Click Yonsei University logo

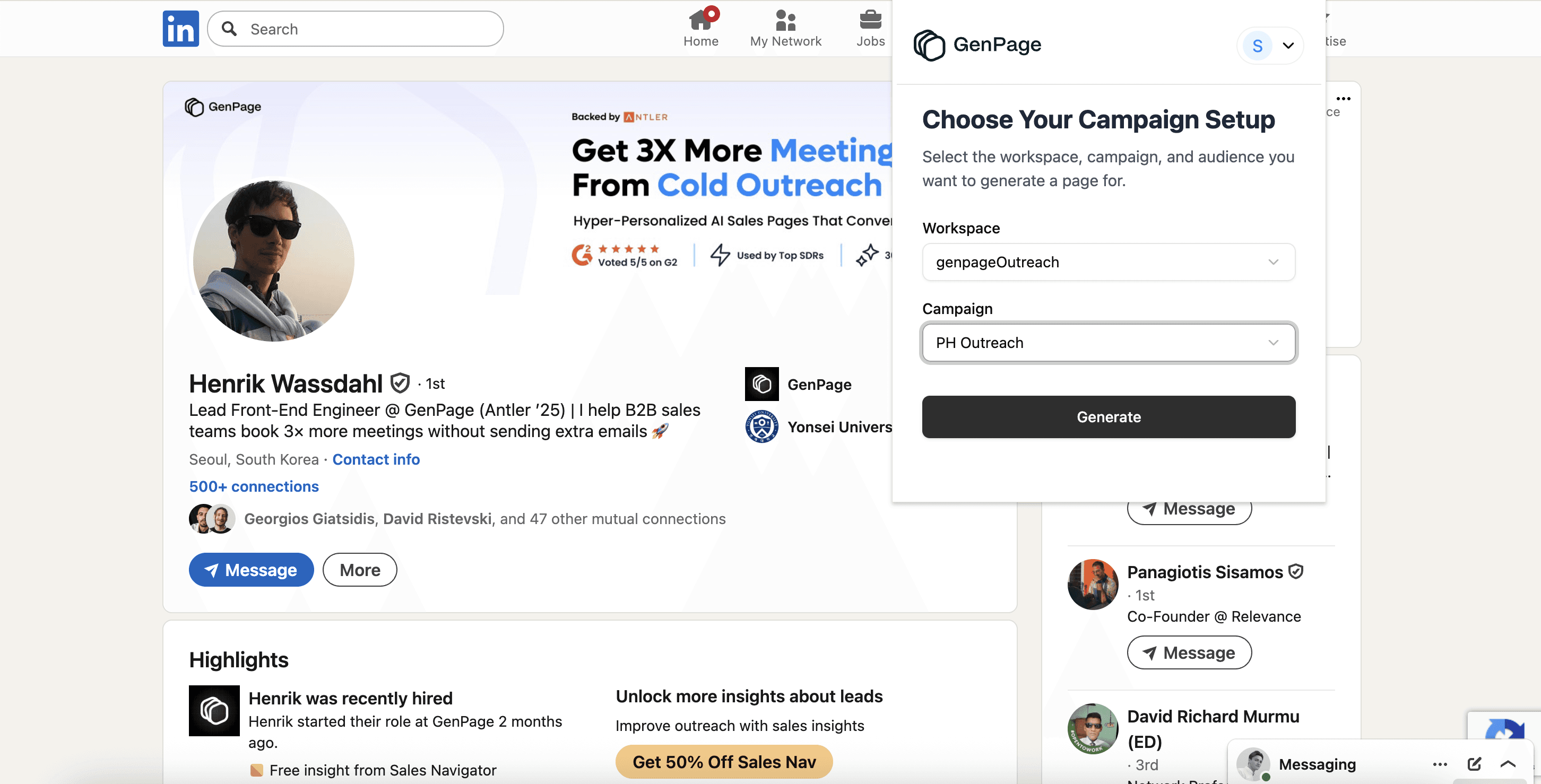click(x=761, y=426)
